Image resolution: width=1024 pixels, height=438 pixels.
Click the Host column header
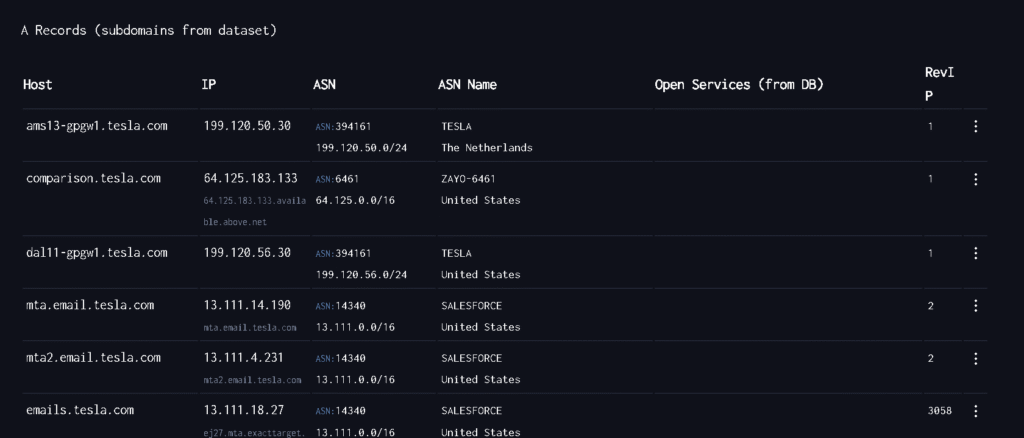(x=38, y=84)
